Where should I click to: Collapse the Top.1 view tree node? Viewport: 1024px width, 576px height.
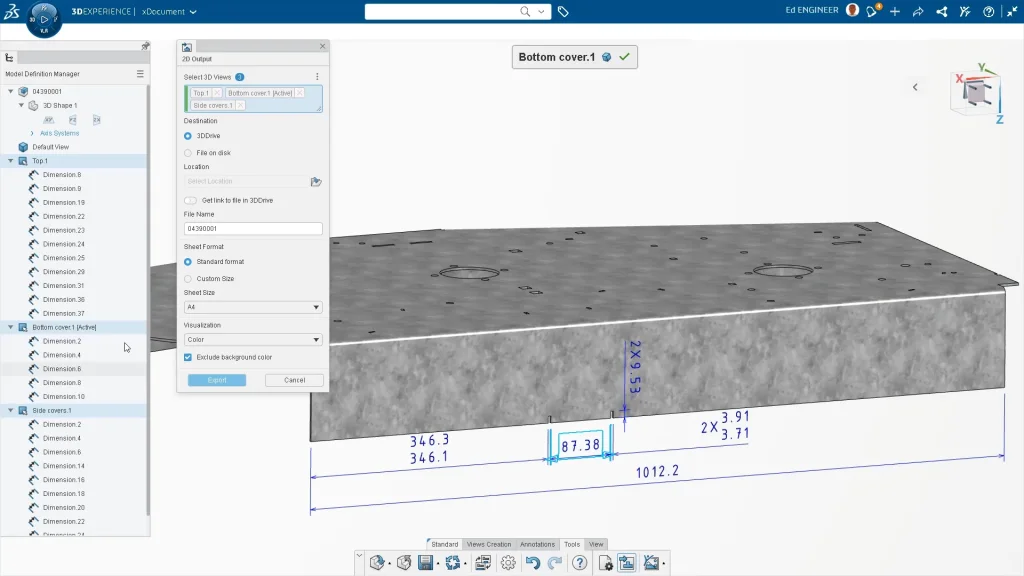point(11,161)
